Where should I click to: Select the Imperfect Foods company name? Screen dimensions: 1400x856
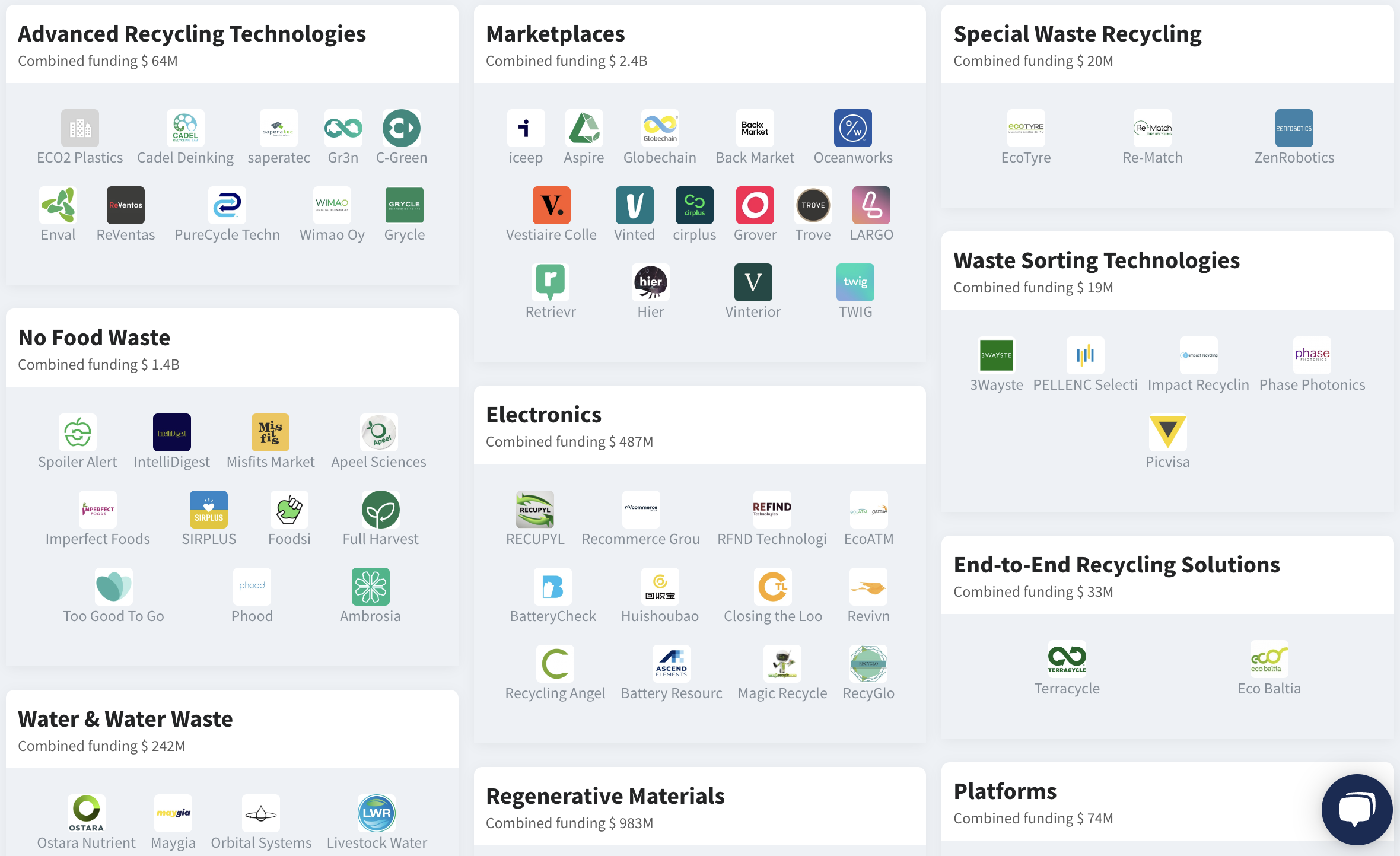[x=98, y=539]
